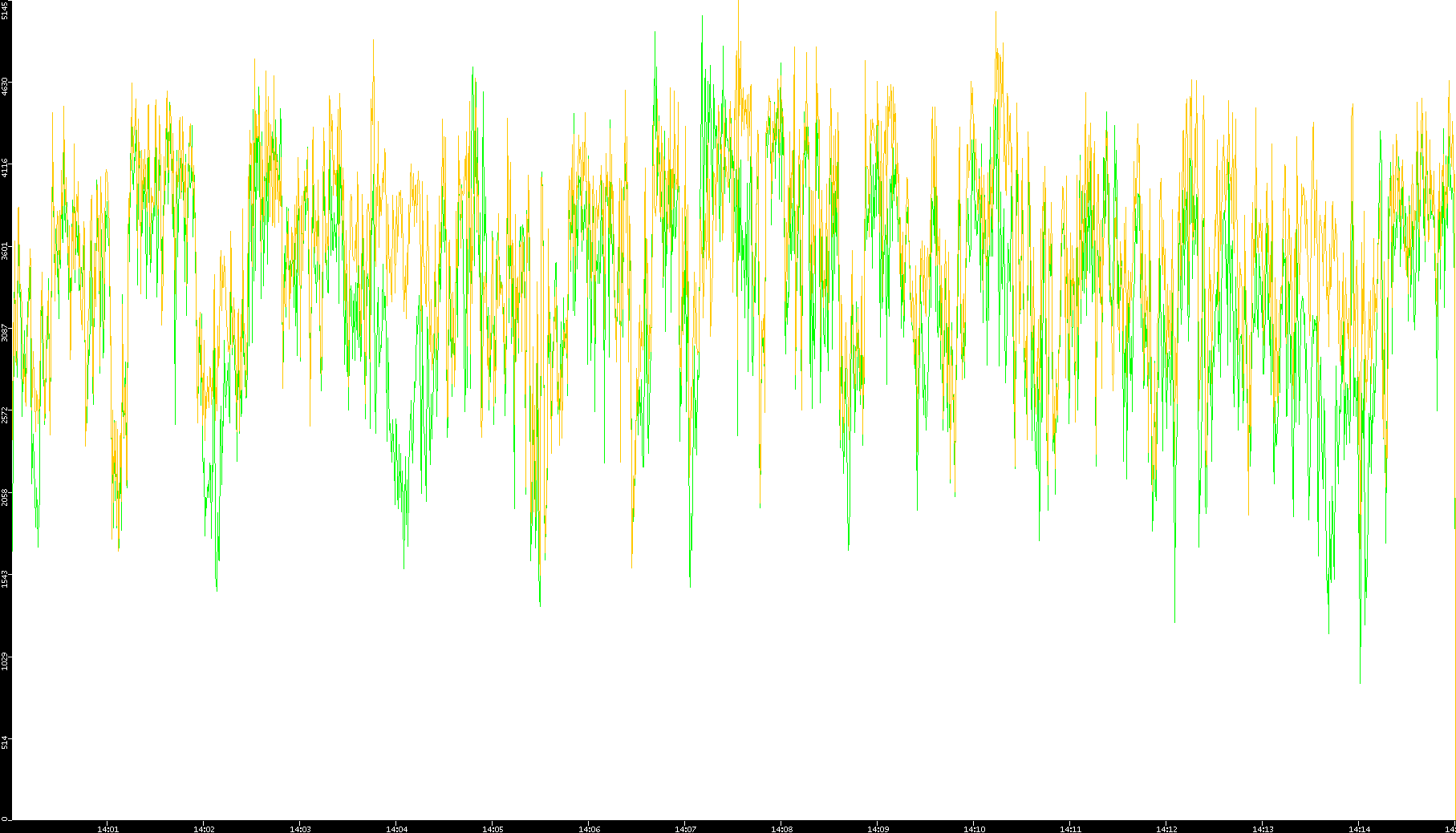The height and width of the screenshot is (833, 1456).
Task: Pick the 2572 vertical axis label
Action: point(5,415)
